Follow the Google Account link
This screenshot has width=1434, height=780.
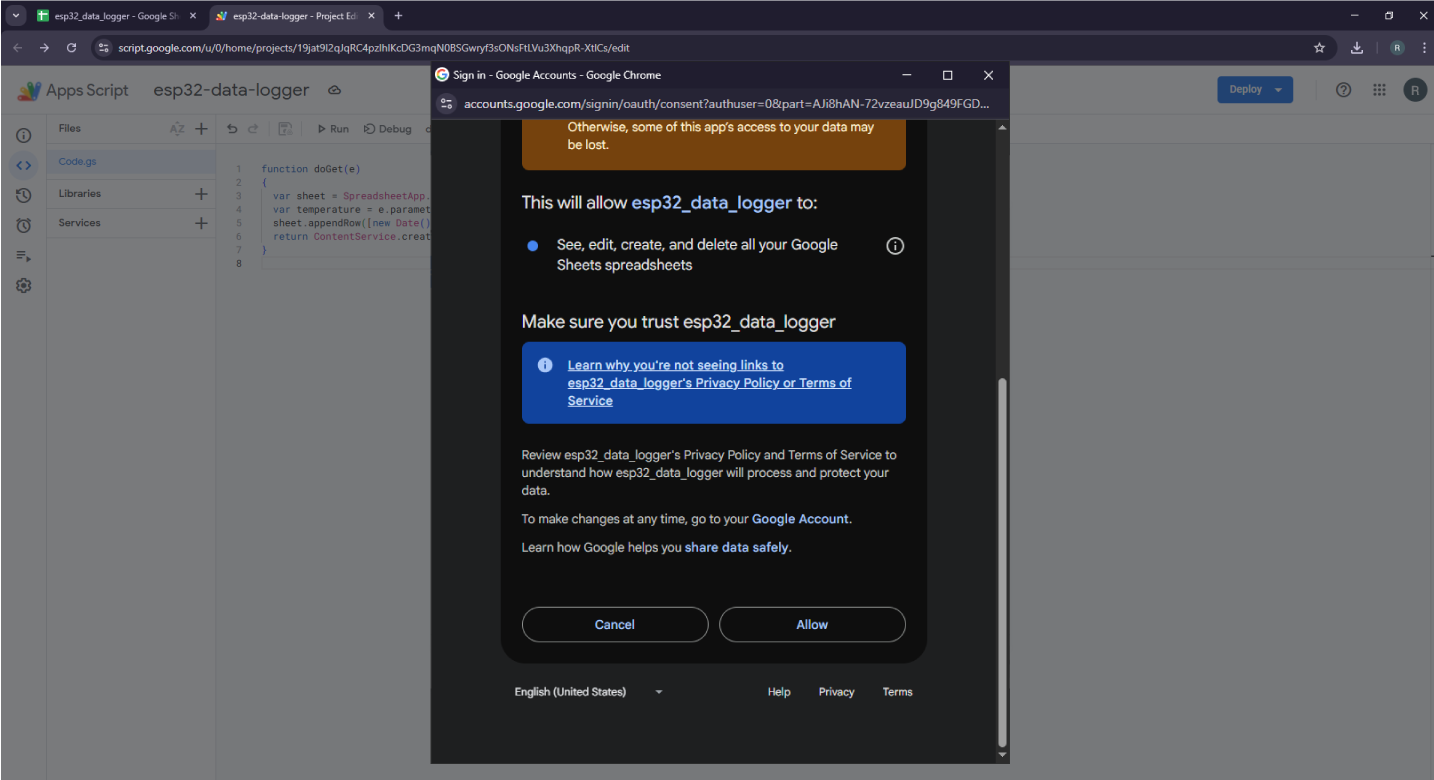coord(800,519)
